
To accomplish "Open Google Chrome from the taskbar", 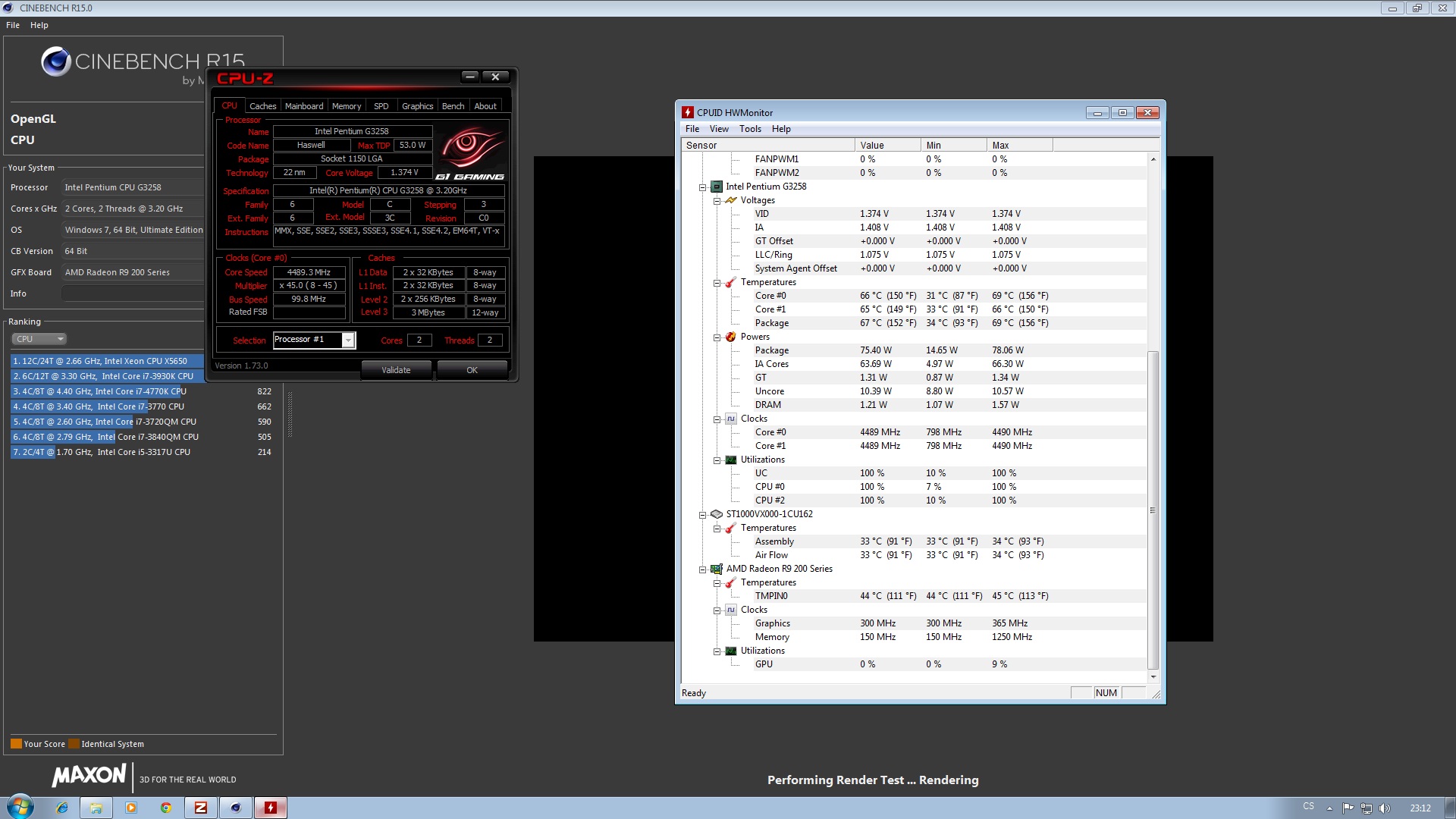I will point(166,808).
